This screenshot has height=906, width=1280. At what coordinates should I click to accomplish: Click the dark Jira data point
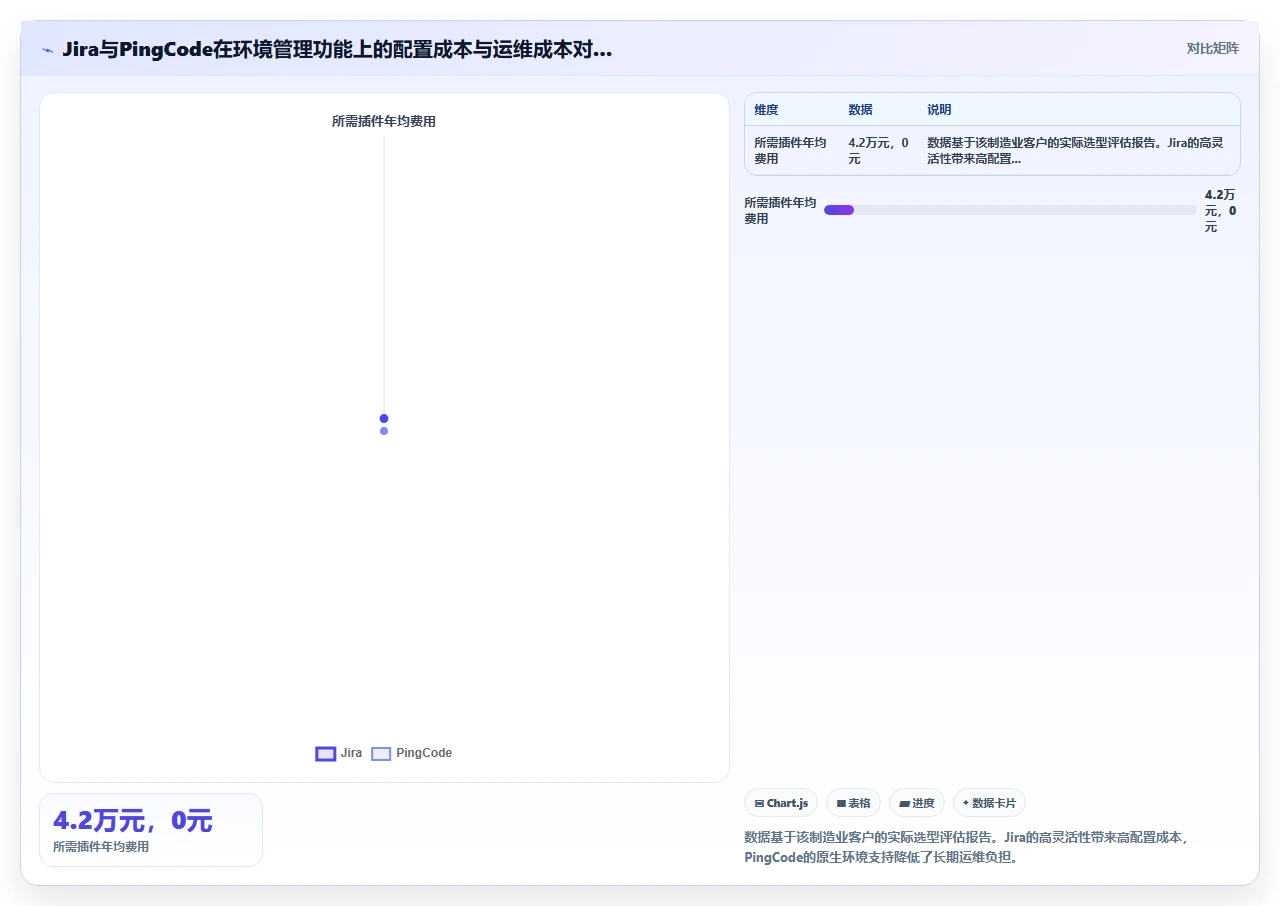(384, 419)
